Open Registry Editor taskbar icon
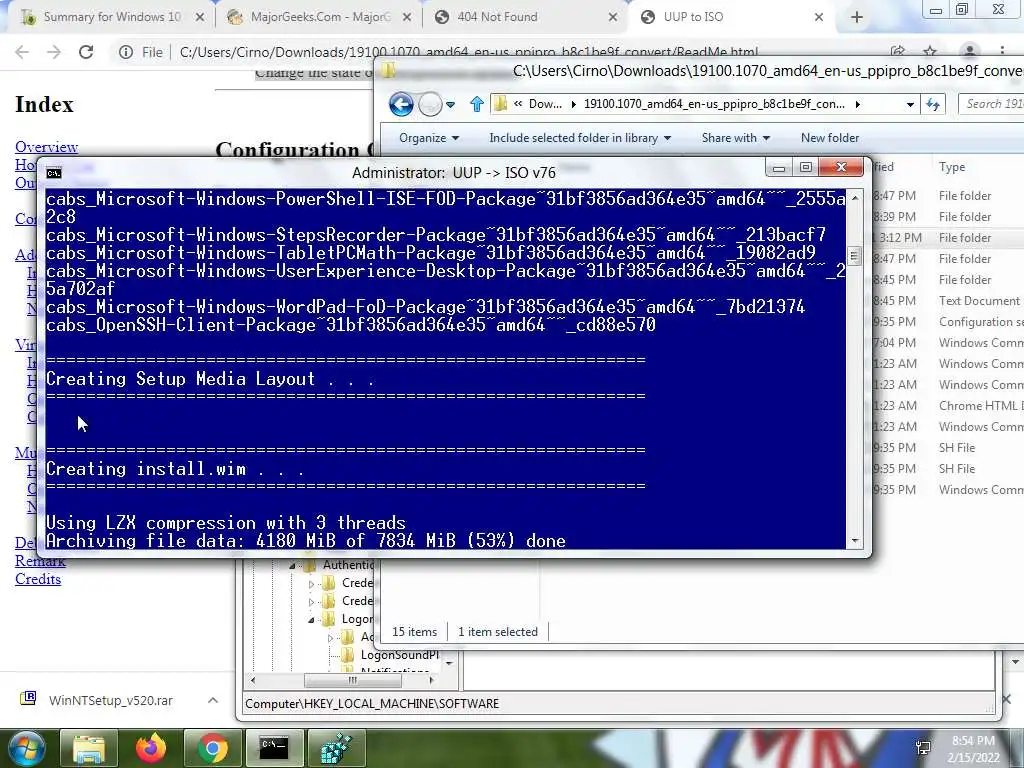Screen dimensions: 1024x768 [336, 748]
